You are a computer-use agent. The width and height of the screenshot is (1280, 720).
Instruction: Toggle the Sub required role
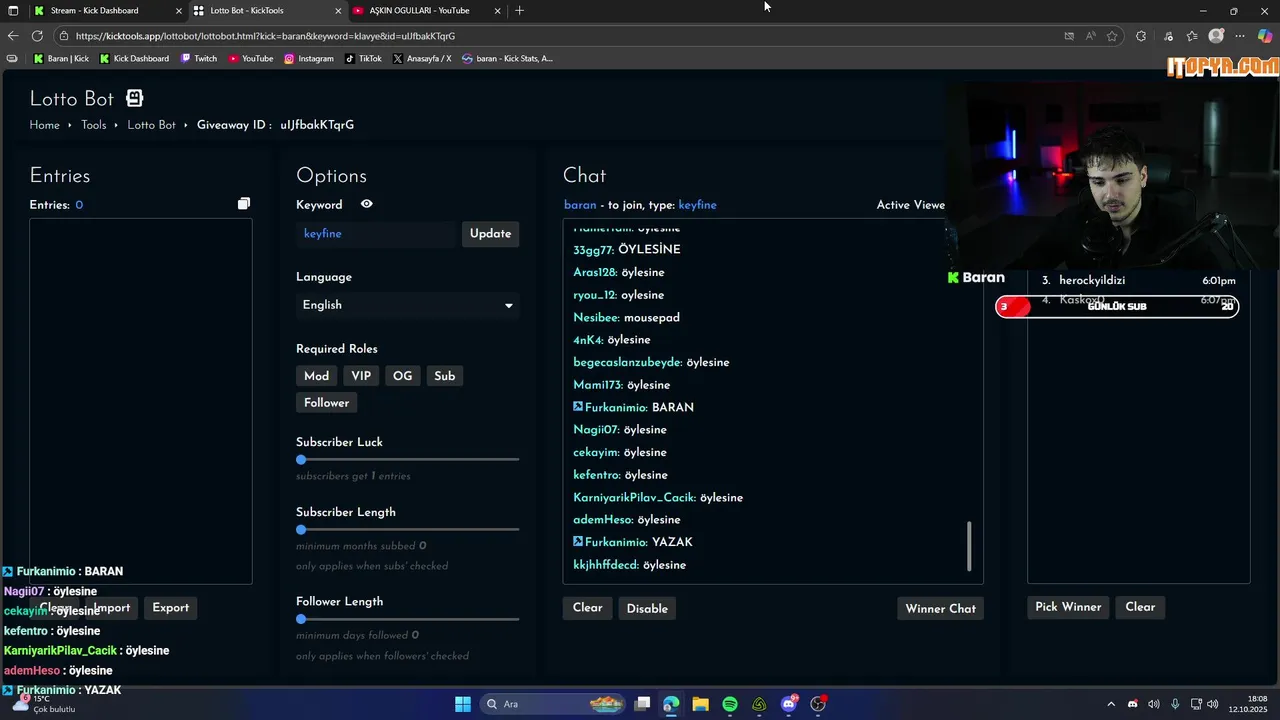(x=444, y=376)
